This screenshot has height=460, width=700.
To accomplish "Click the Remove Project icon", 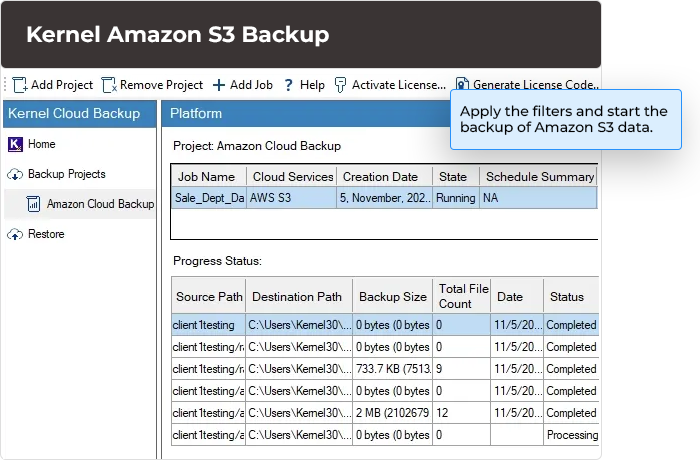I will point(109,85).
